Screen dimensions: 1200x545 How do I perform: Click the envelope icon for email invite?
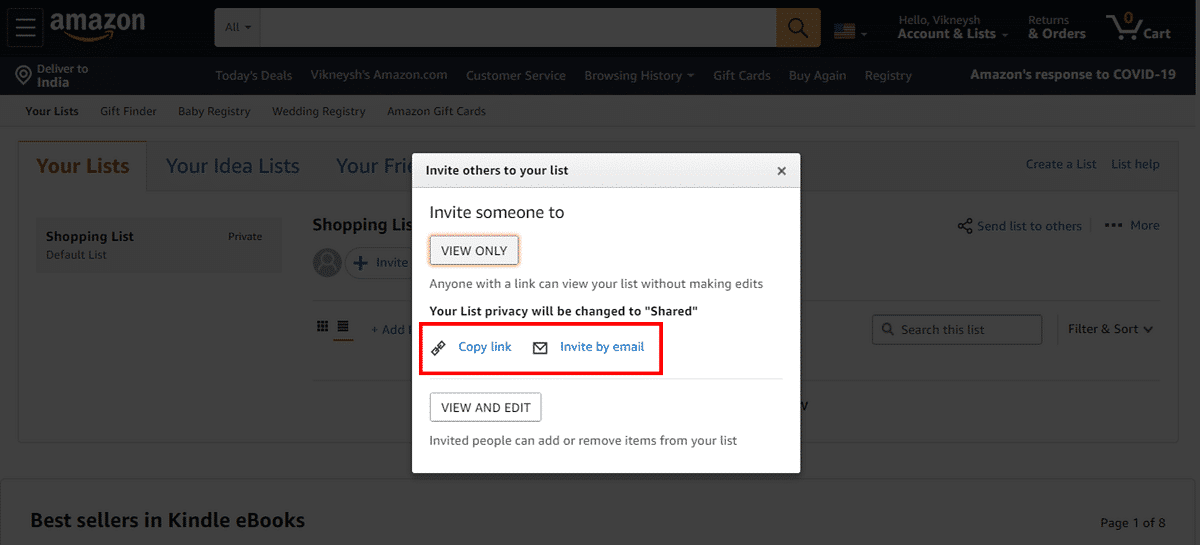pyautogui.click(x=540, y=348)
